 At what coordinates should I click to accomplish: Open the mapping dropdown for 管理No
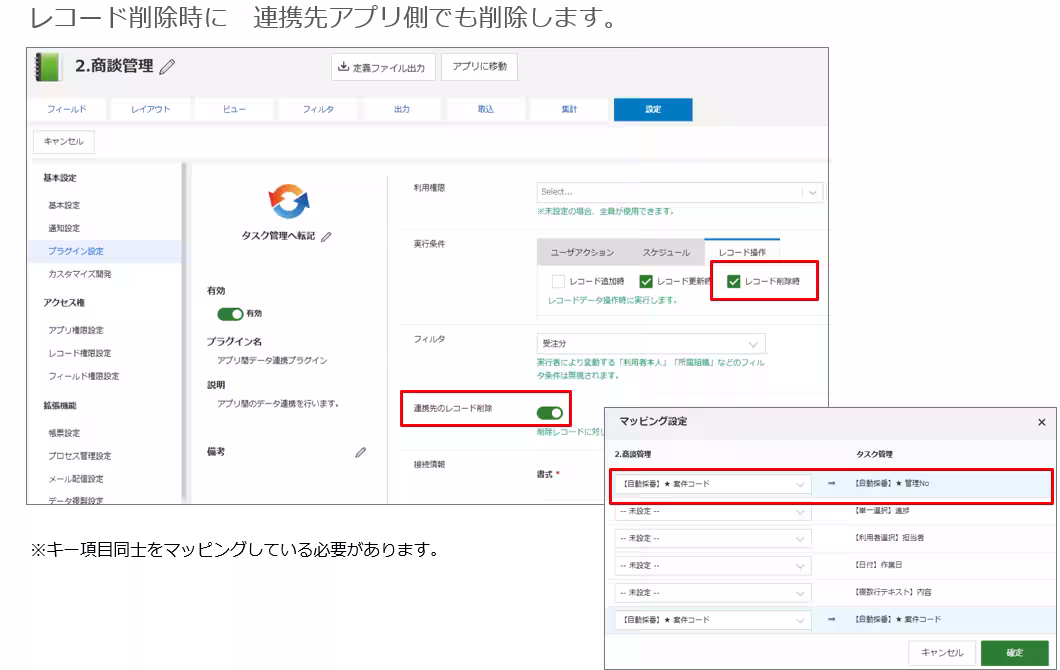pyautogui.click(x=713, y=484)
